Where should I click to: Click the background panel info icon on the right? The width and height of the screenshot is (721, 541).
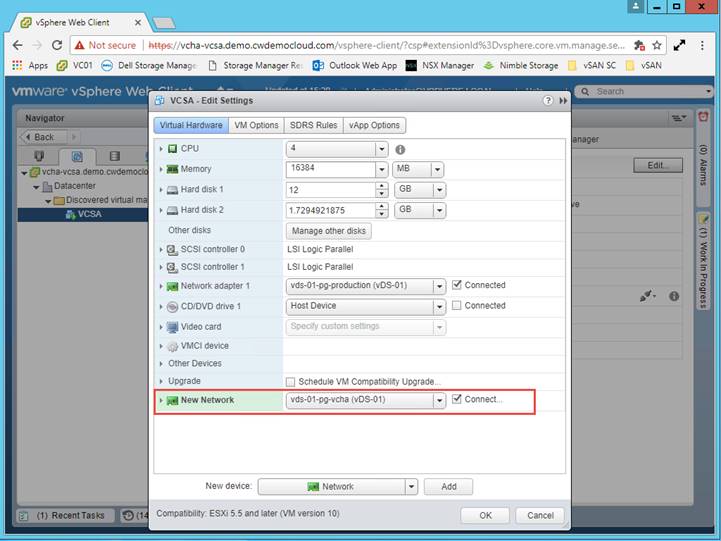tap(674, 296)
